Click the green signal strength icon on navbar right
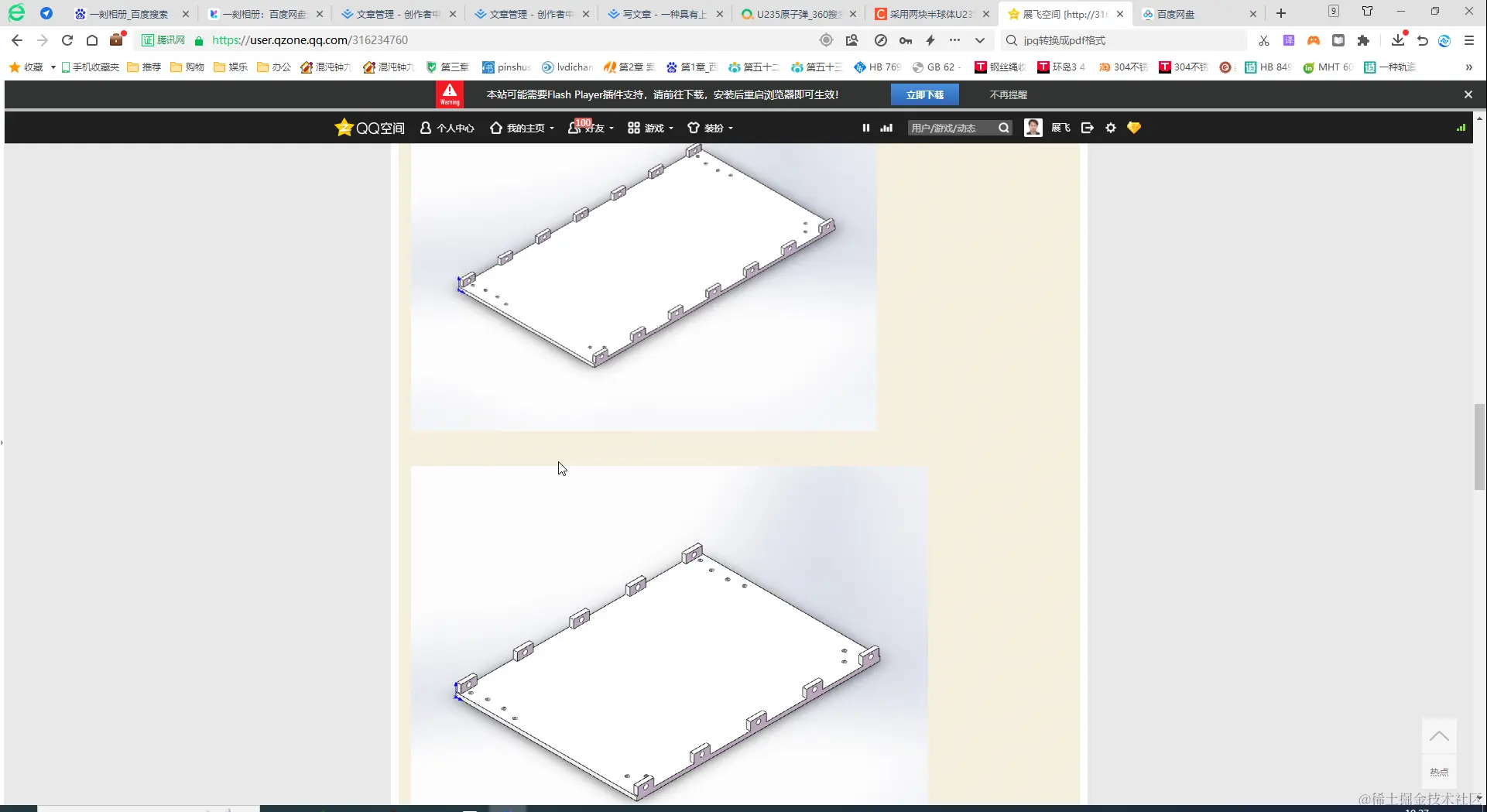The height and width of the screenshot is (812, 1487). click(1461, 127)
